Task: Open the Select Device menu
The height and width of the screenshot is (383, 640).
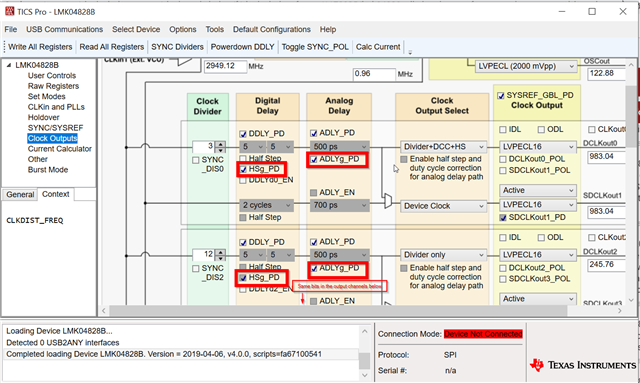Action: pos(136,29)
